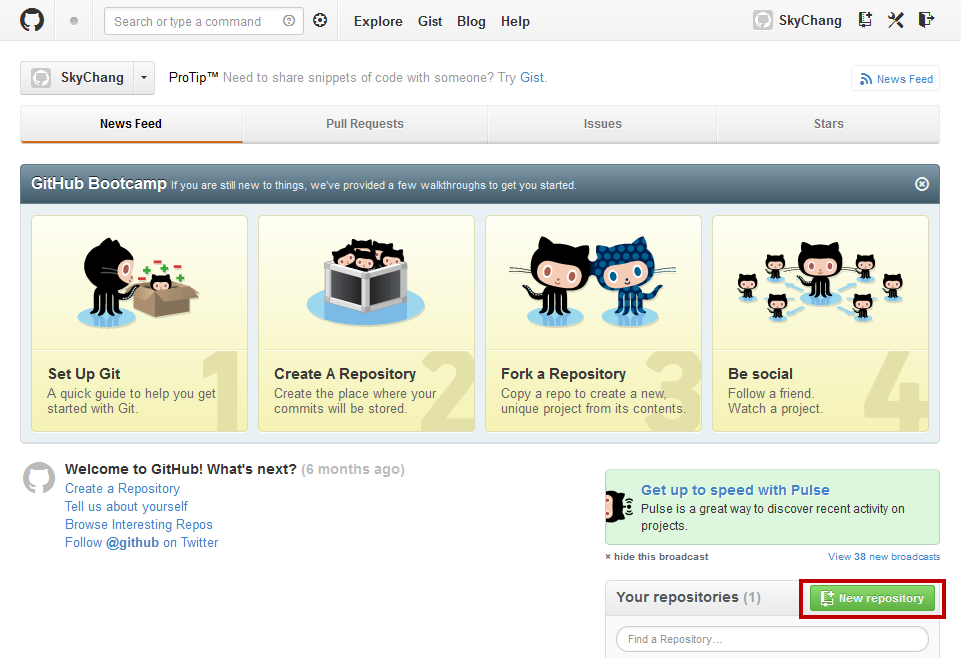Select the News Feed tab

(131, 124)
